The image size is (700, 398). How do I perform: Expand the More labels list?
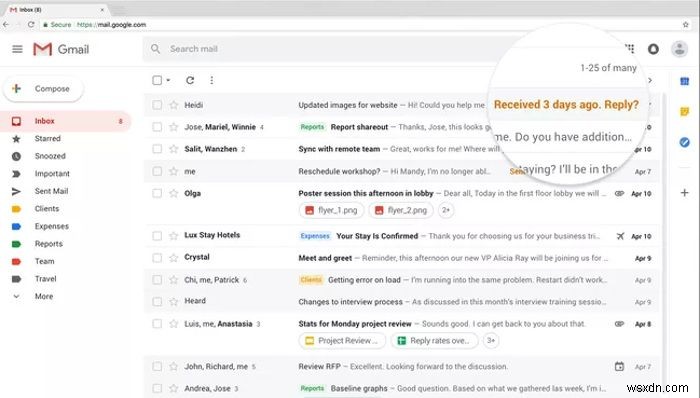pyautogui.click(x=44, y=296)
